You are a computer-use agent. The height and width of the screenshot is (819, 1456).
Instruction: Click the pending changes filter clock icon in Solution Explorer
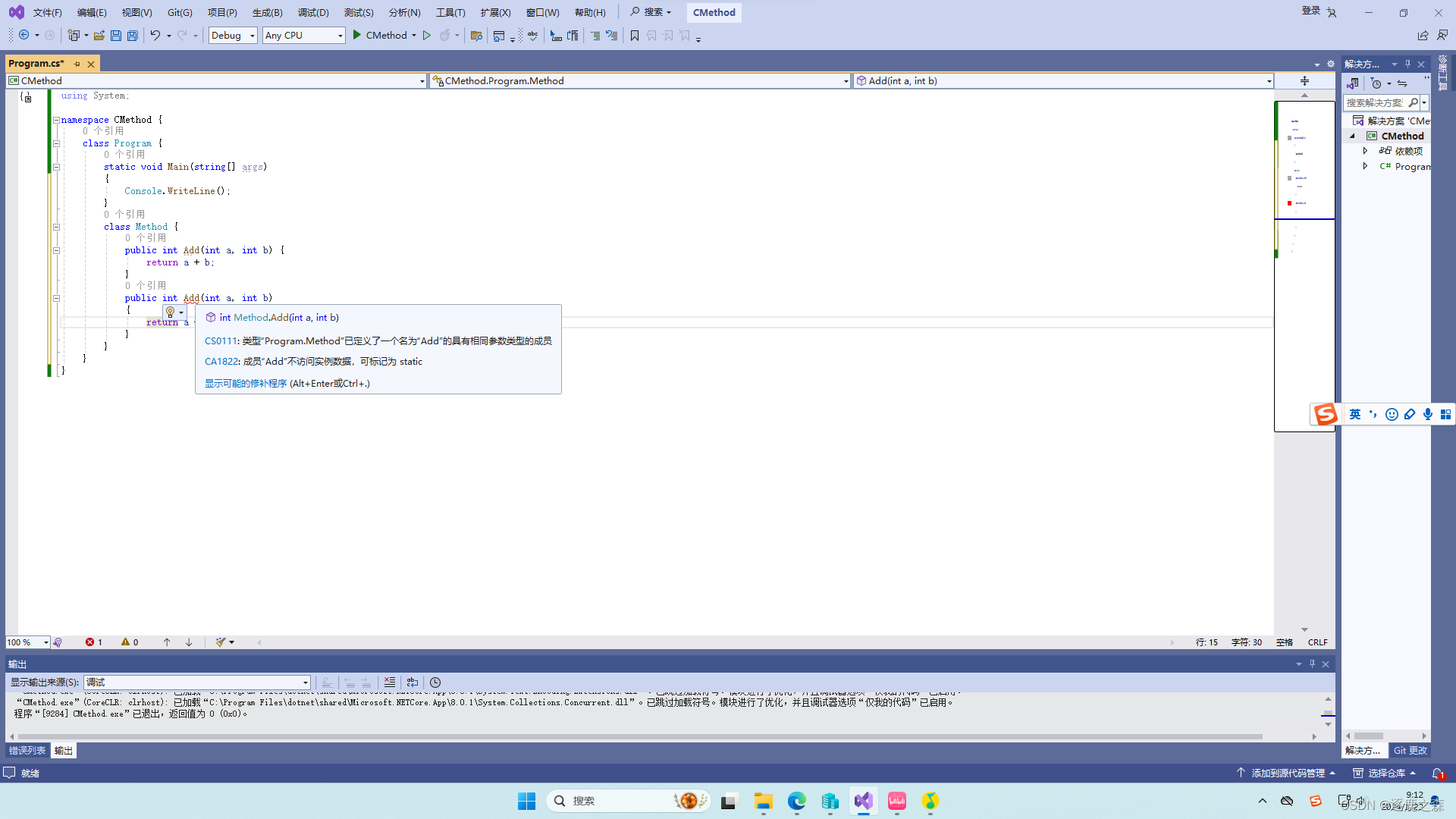[x=1376, y=83]
